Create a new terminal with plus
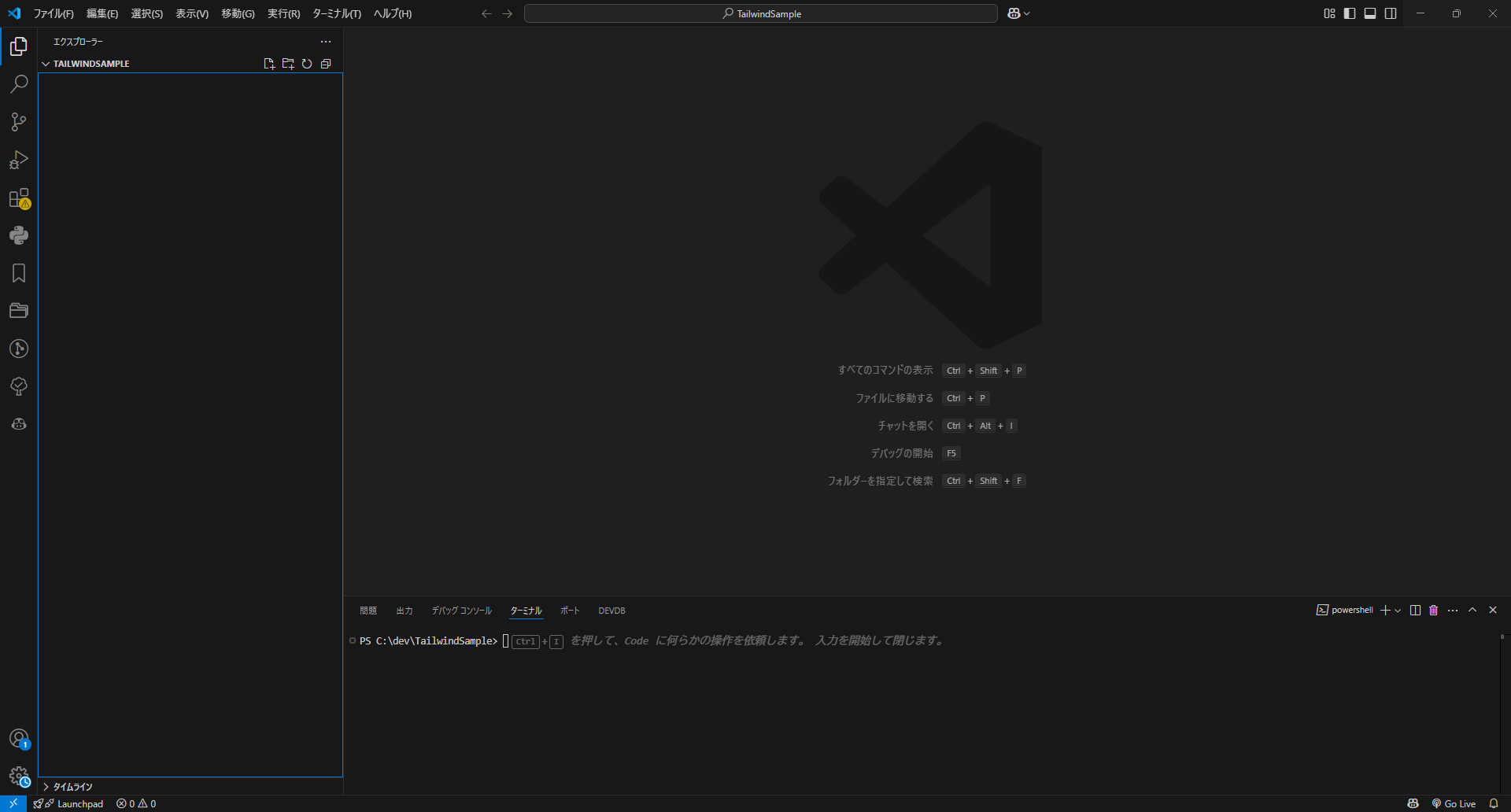Image resolution: width=1511 pixels, height=812 pixels. (1385, 610)
